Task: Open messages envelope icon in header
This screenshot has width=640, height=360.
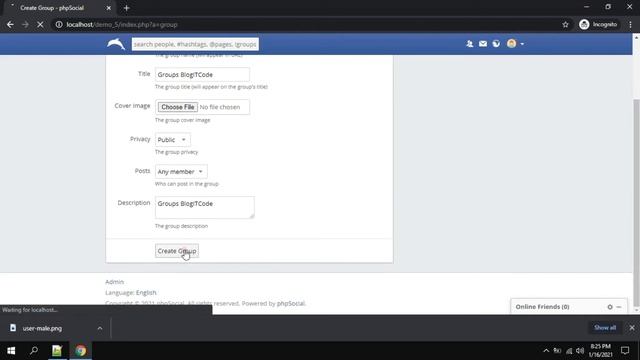Action: coord(483,44)
